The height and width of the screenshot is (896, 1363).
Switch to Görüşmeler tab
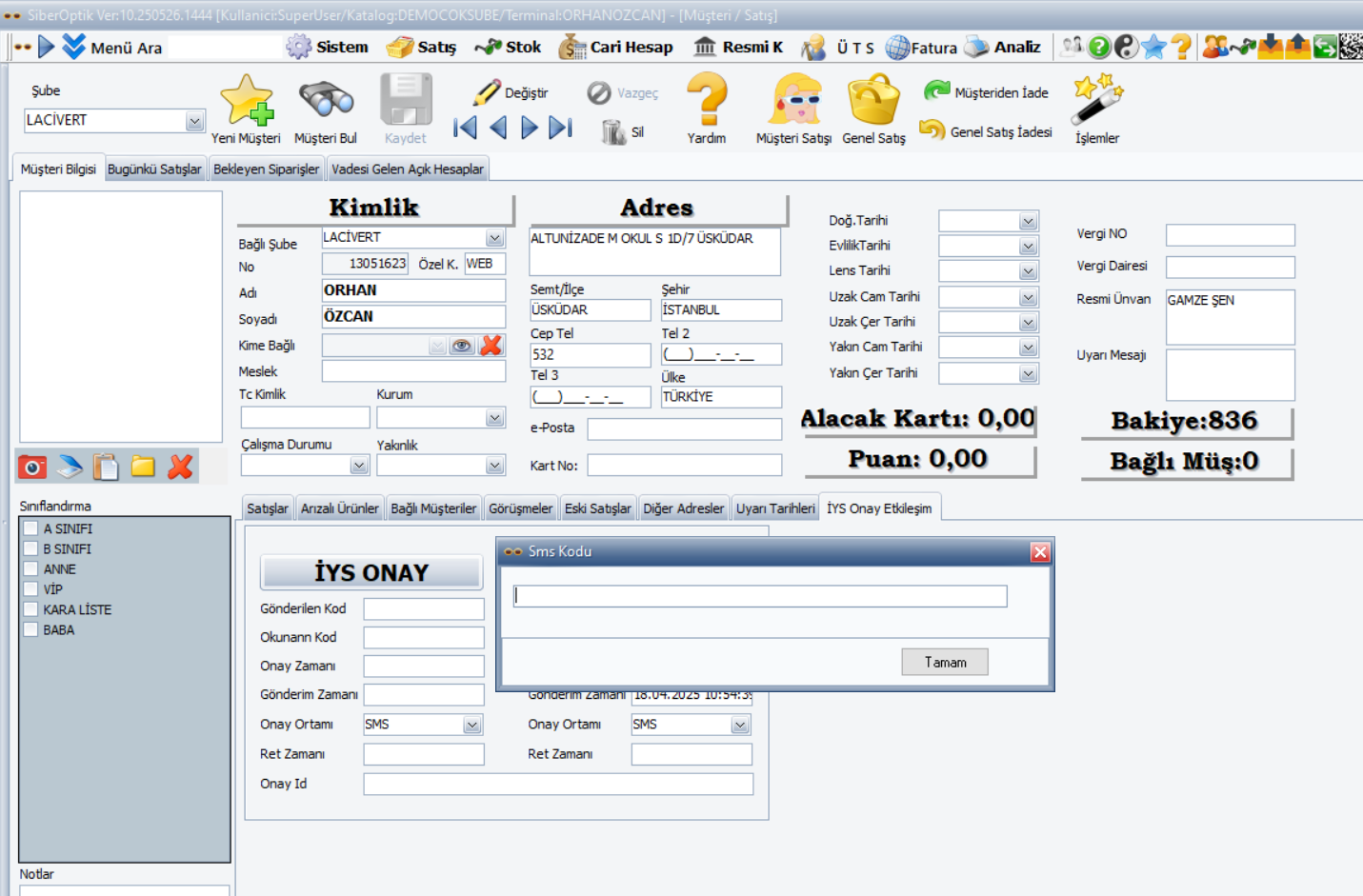coord(520,508)
